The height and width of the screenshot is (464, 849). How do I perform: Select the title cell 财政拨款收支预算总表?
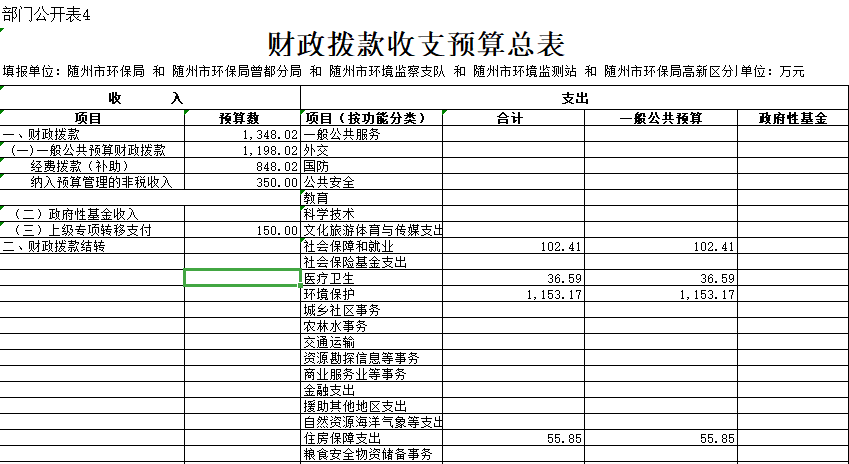pos(416,44)
